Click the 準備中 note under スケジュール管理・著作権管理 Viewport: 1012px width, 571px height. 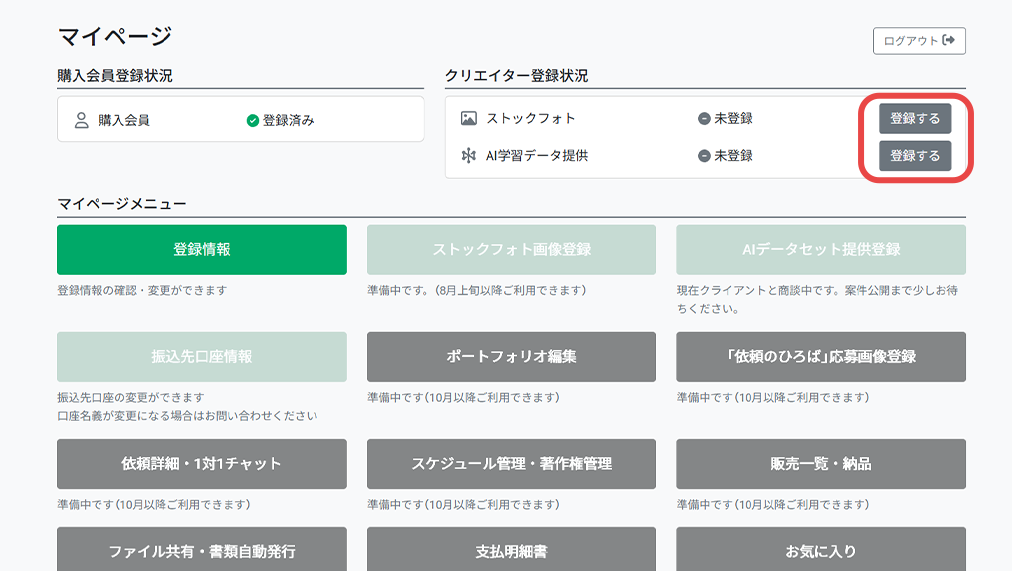click(x=463, y=505)
